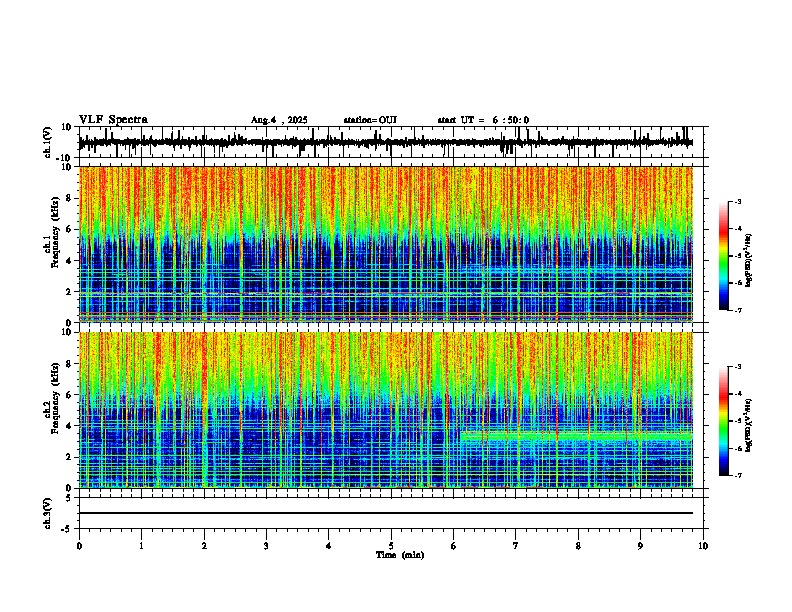Screen dimensions: 792x612
Task: Click the 'VLF Spectra' plot title
Action: pos(113,120)
